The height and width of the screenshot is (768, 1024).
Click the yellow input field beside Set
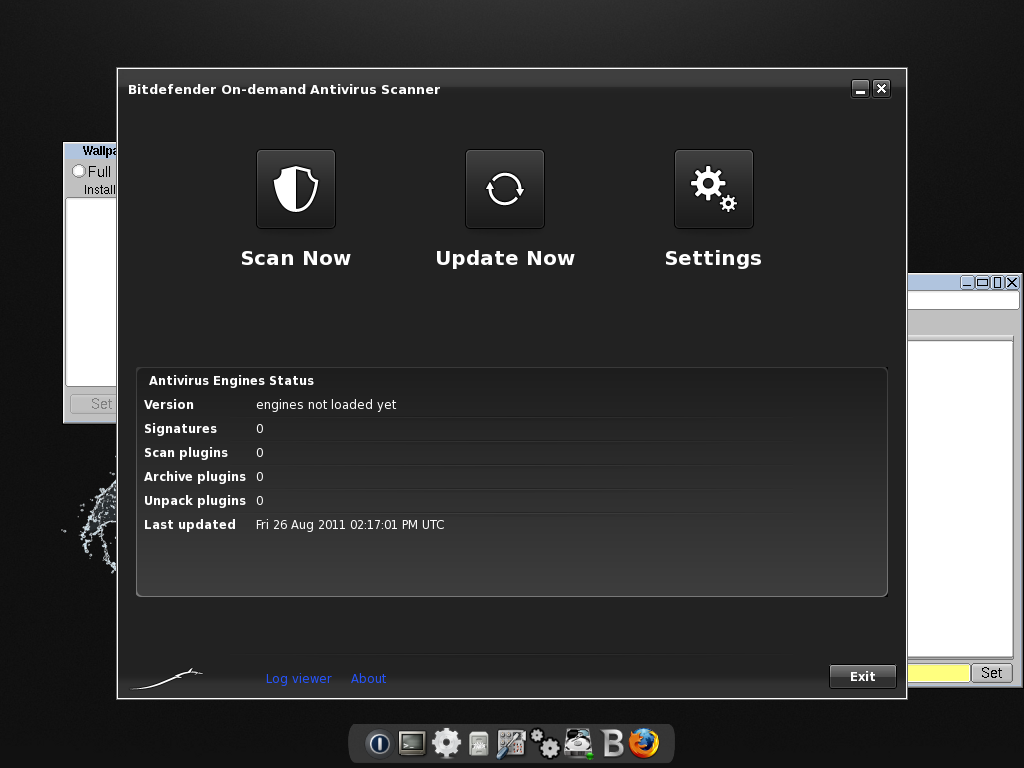click(939, 673)
